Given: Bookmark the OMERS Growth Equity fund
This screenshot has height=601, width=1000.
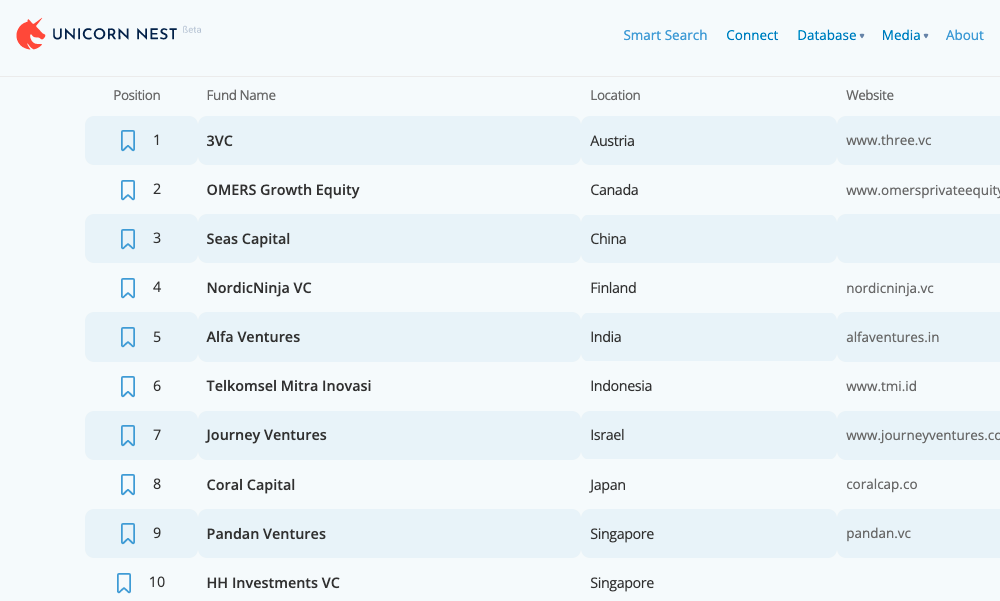Looking at the screenshot, I should coord(128,189).
